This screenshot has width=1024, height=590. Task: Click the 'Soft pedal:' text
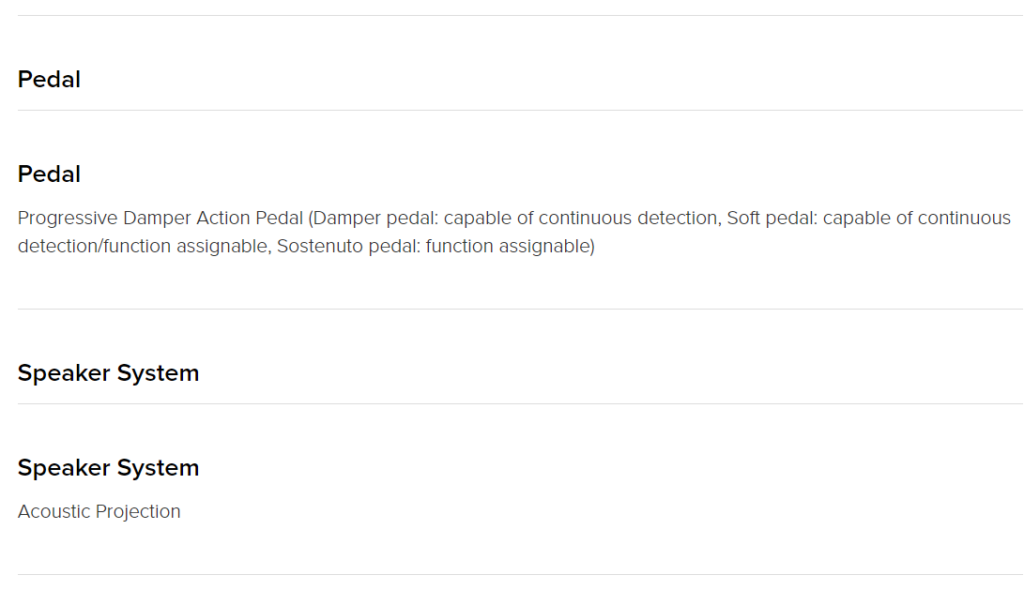(772, 218)
